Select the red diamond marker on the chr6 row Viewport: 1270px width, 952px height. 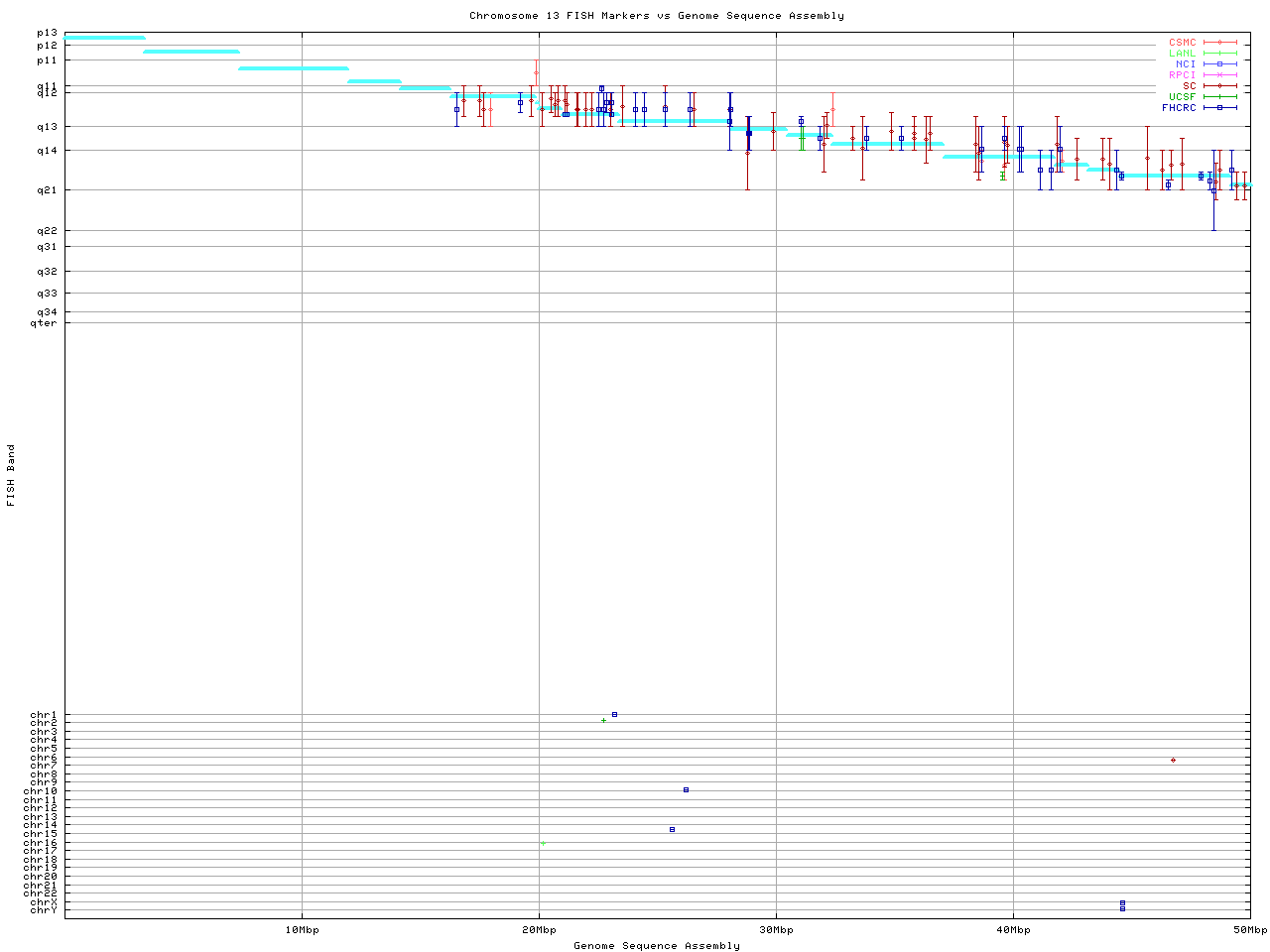(1173, 760)
